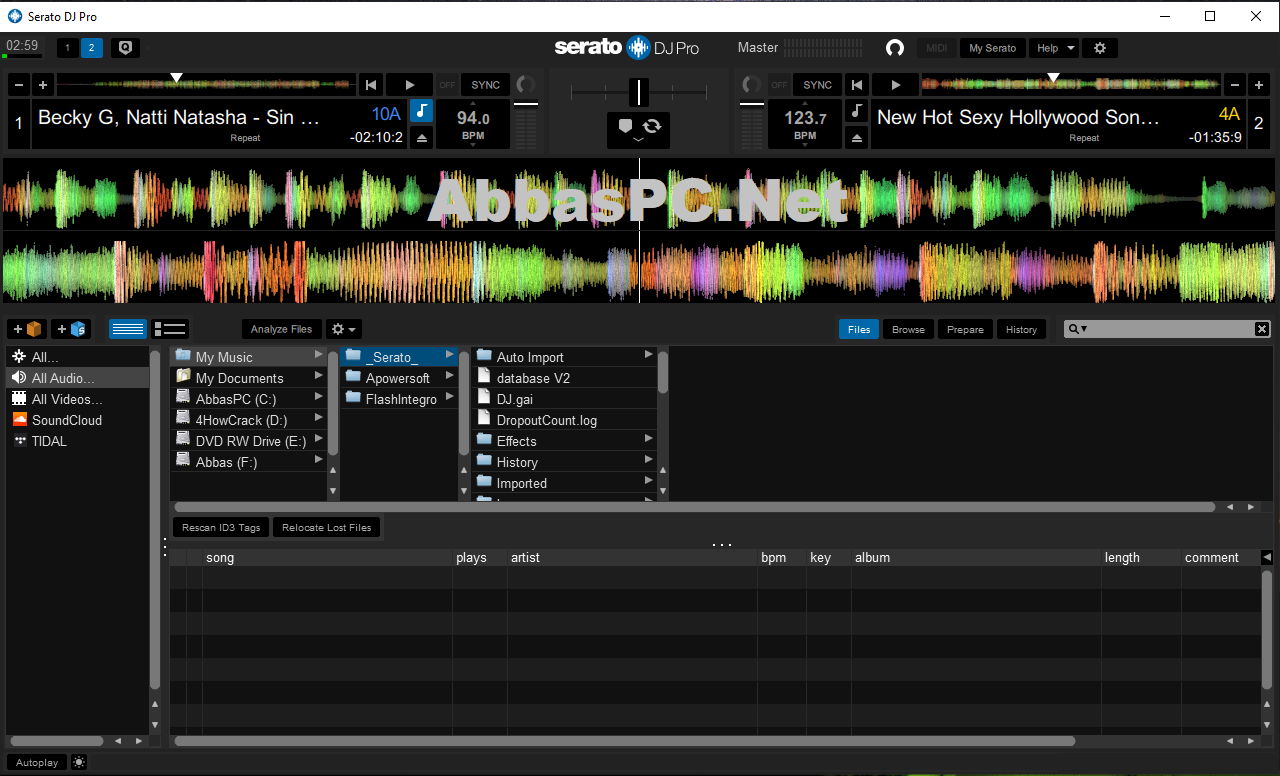This screenshot has height=776, width=1280.
Task: Play deck 1
Action: [x=409, y=85]
